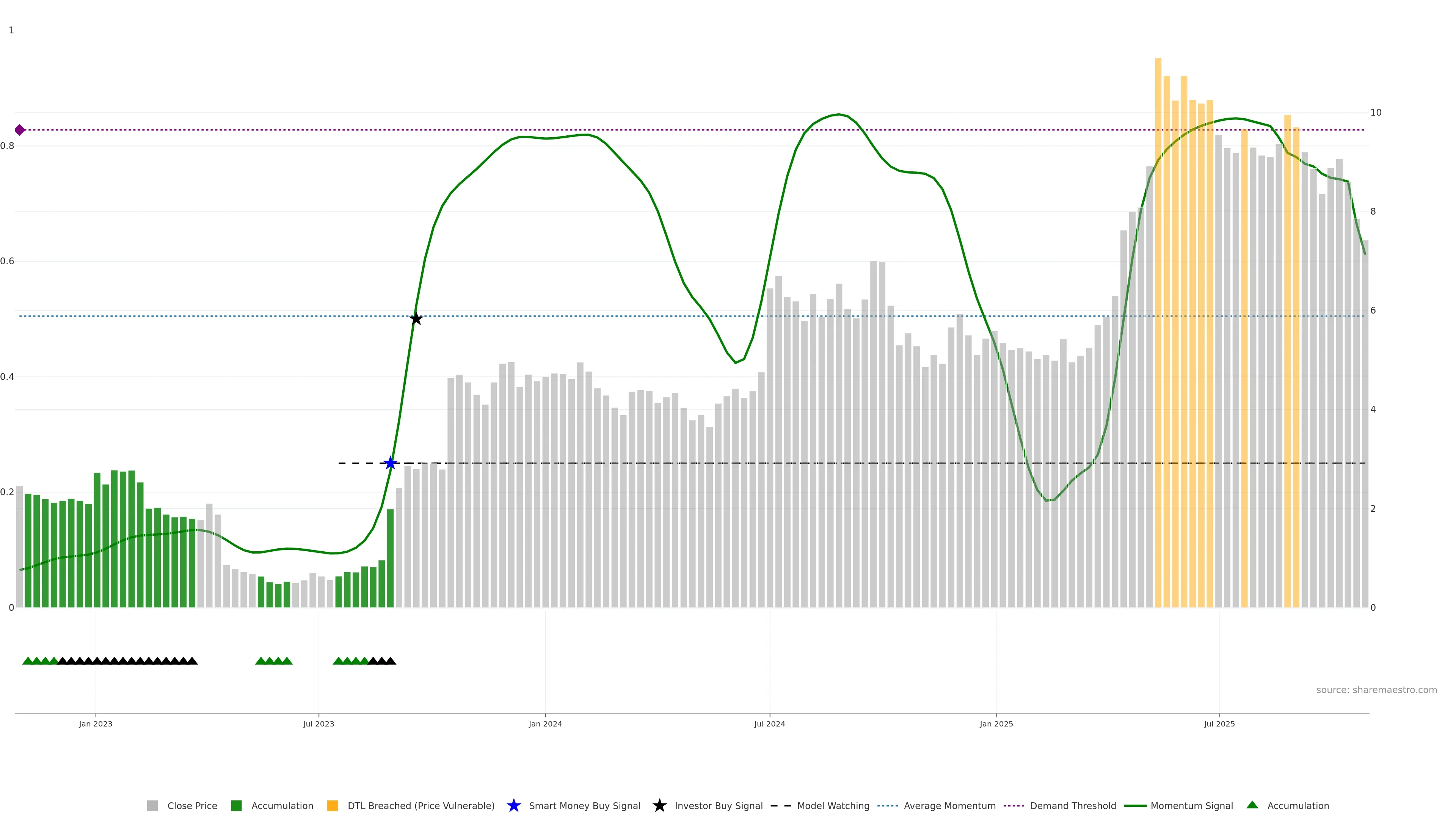Click the Jul 2025 axis label
This screenshot has height=819, width=1456.
coord(1219,723)
